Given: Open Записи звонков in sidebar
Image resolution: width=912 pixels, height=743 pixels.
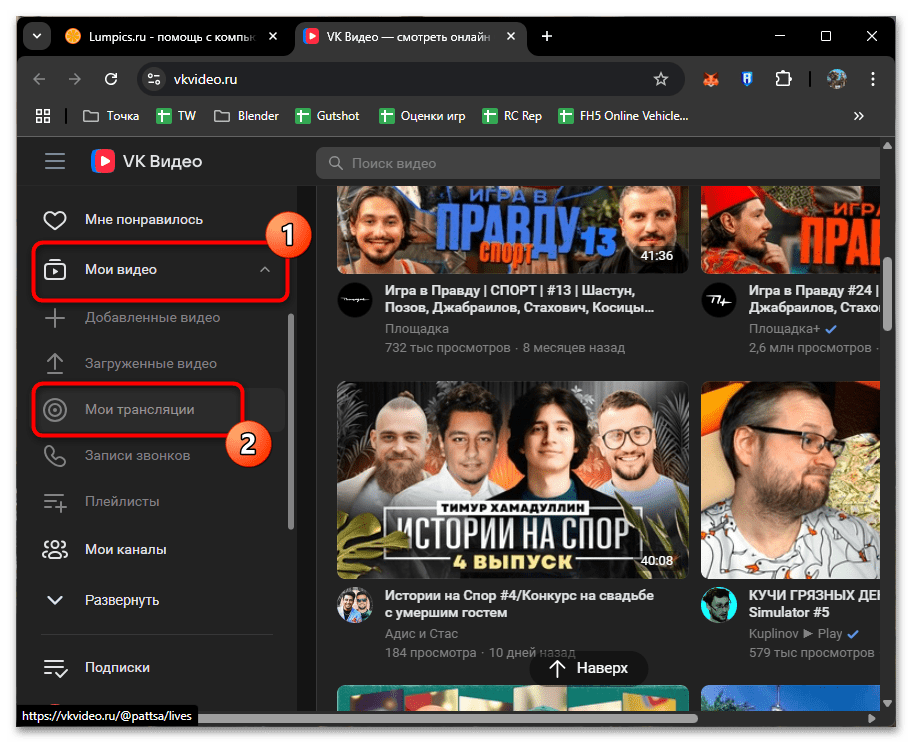Looking at the screenshot, I should pos(137,455).
